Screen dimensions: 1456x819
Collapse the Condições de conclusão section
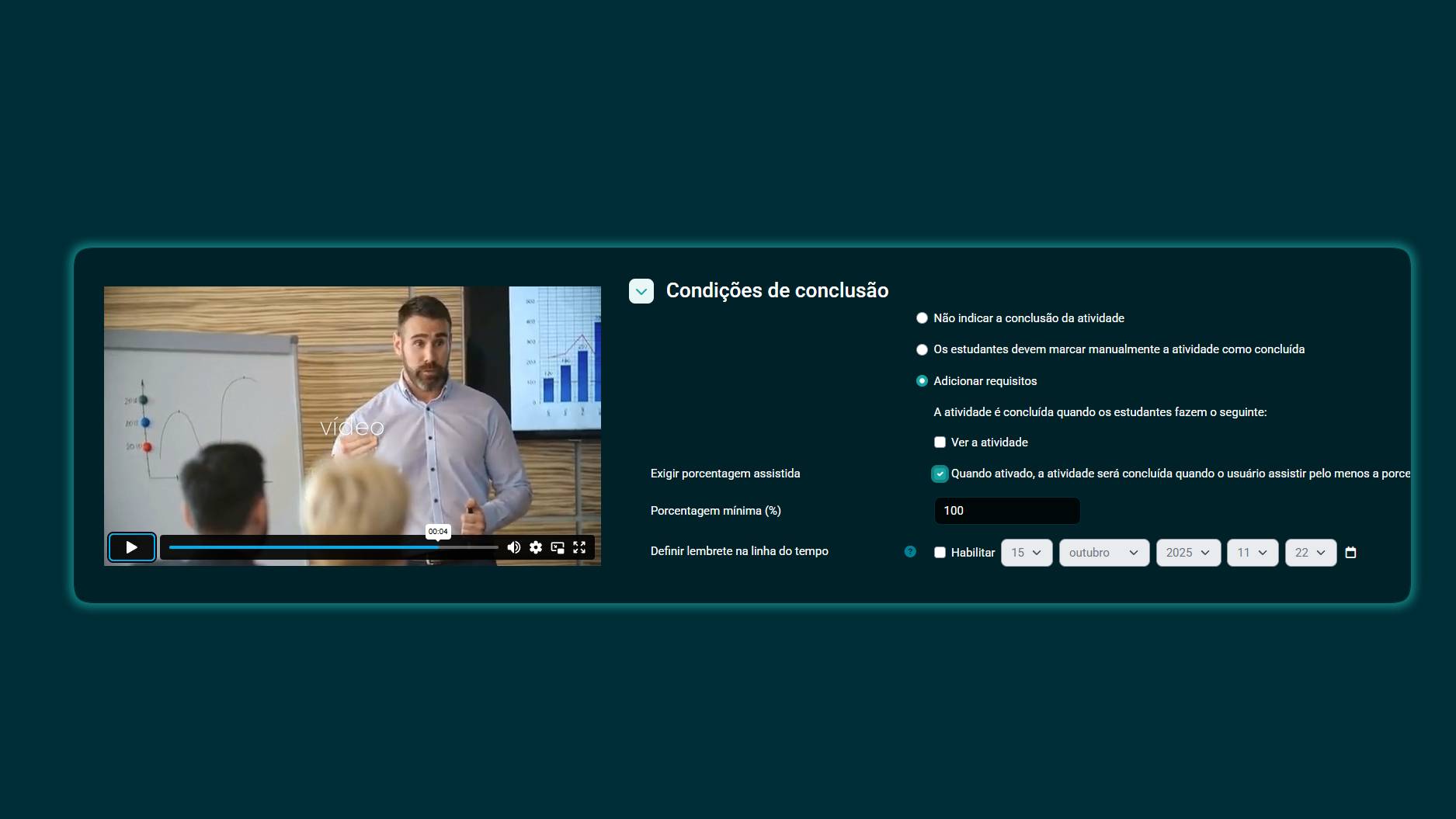point(641,291)
